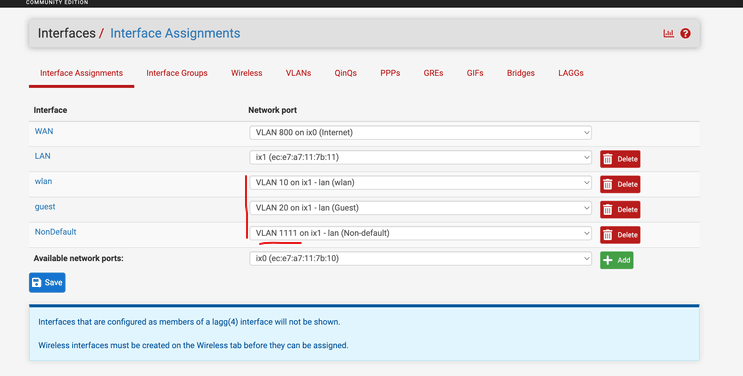Click the Interfaces breadcrumb text

[x=66, y=33]
